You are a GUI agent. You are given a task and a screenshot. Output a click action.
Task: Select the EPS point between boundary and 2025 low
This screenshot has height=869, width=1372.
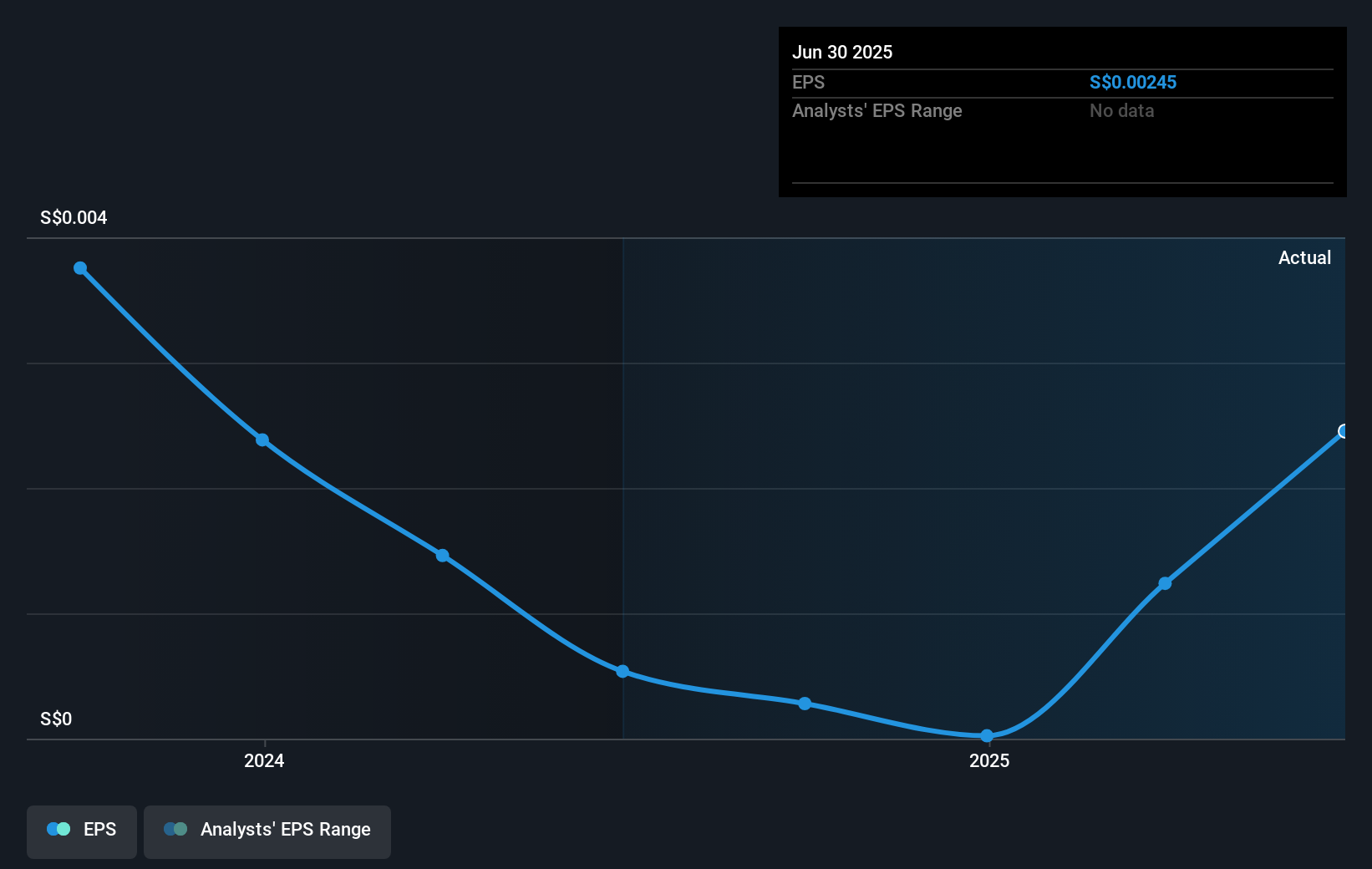(x=805, y=704)
